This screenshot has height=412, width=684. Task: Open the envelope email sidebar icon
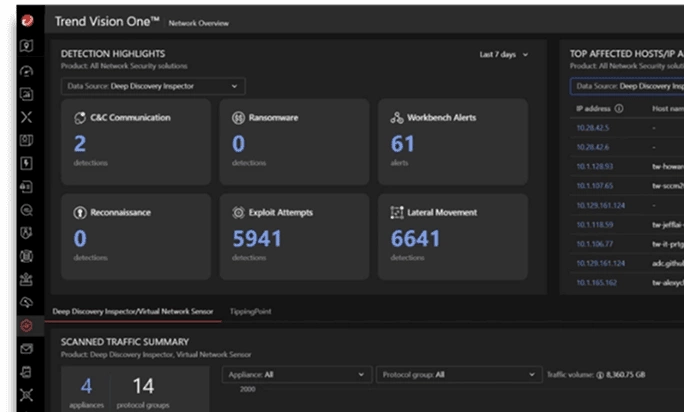click(x=27, y=349)
